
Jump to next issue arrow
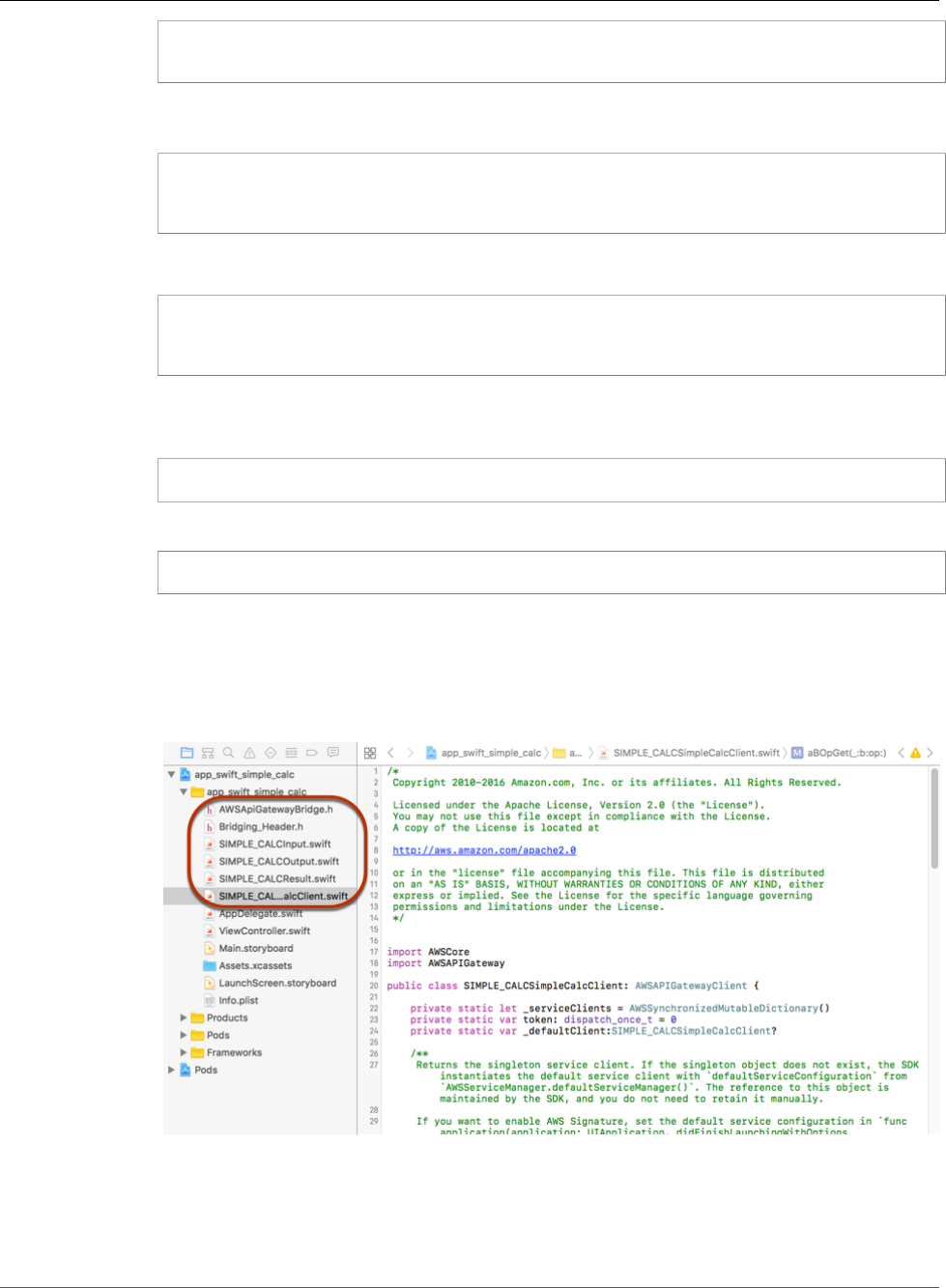coord(930,753)
